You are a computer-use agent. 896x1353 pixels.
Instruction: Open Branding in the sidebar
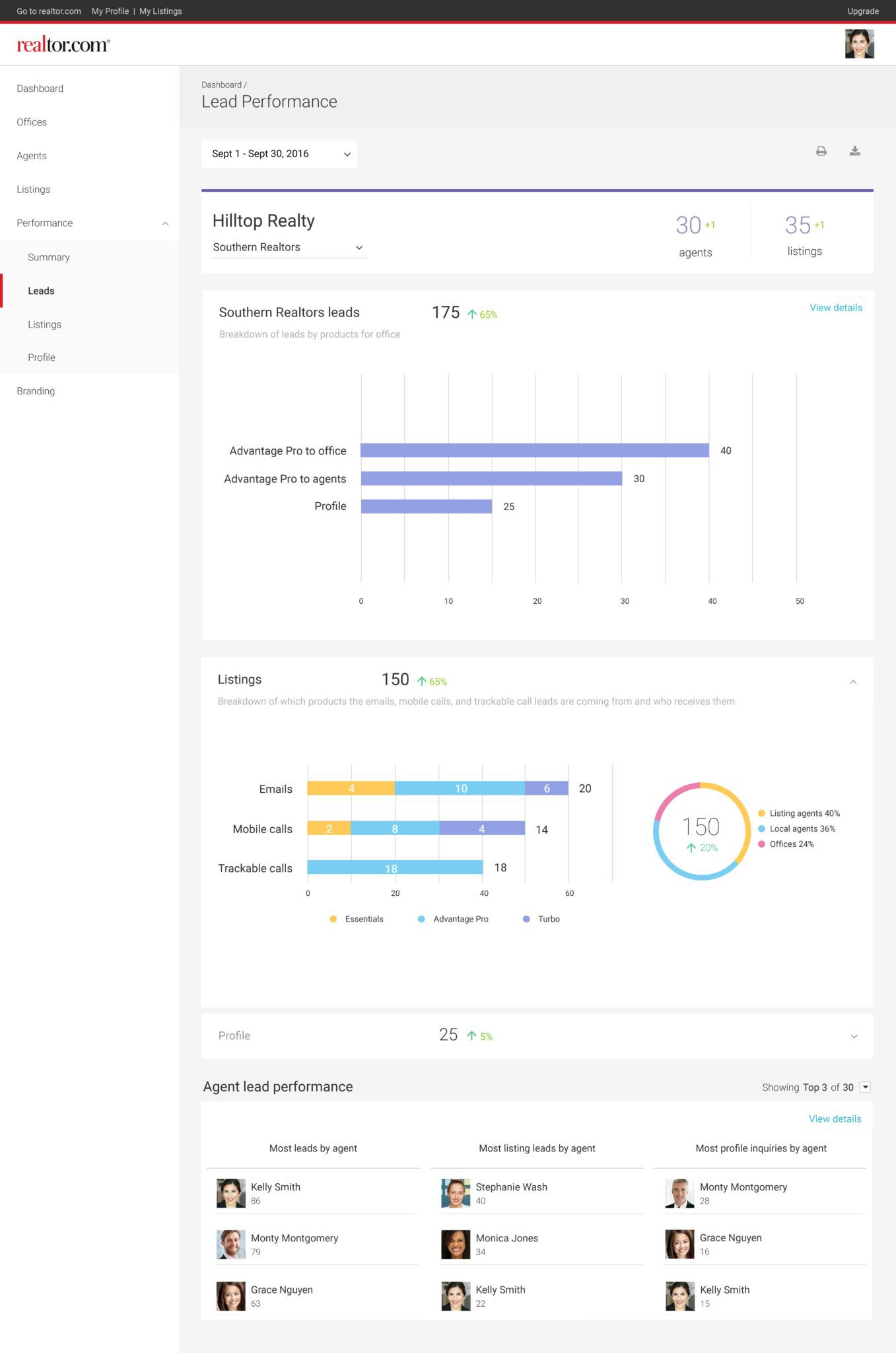(x=36, y=391)
